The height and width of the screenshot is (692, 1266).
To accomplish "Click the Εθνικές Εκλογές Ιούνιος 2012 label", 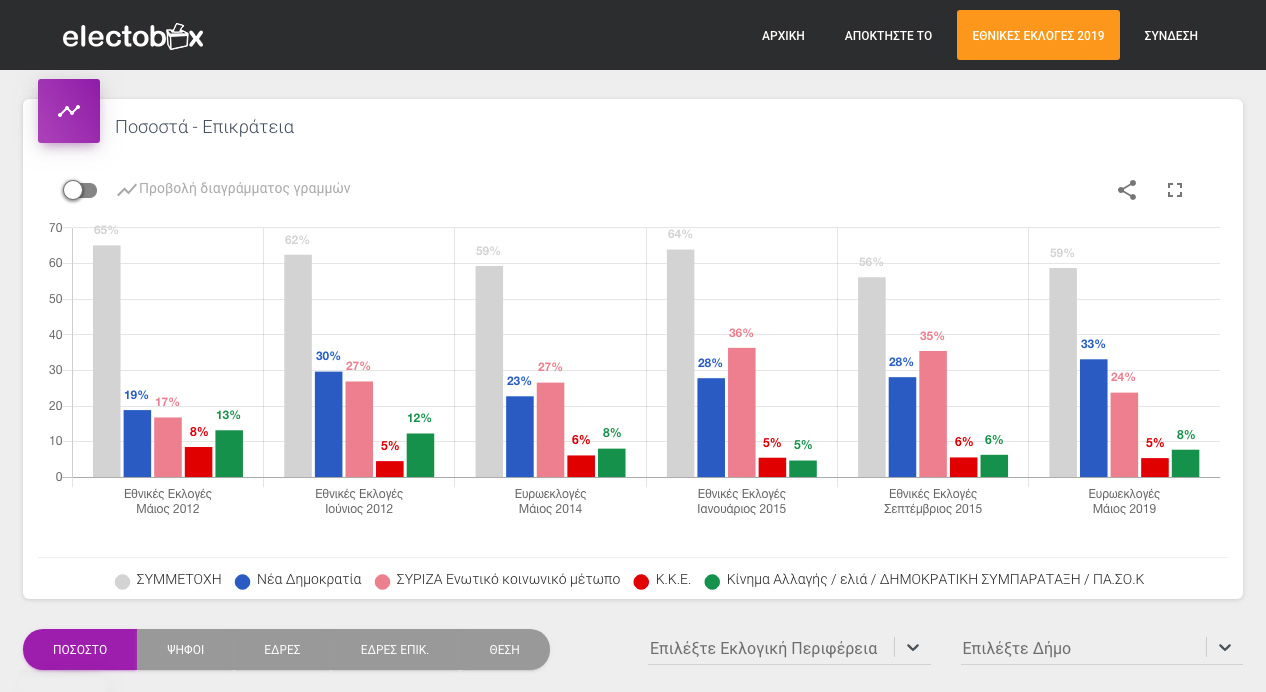I will [359, 501].
